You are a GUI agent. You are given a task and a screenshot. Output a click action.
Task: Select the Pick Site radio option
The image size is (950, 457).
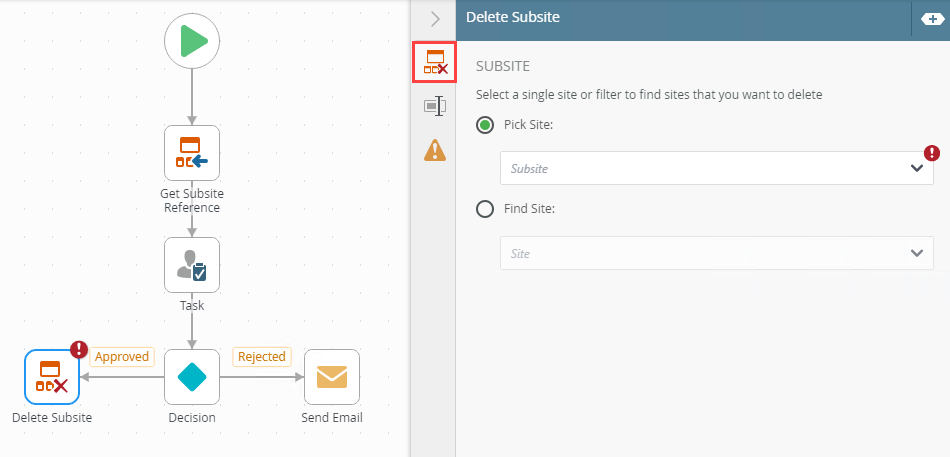click(485, 125)
